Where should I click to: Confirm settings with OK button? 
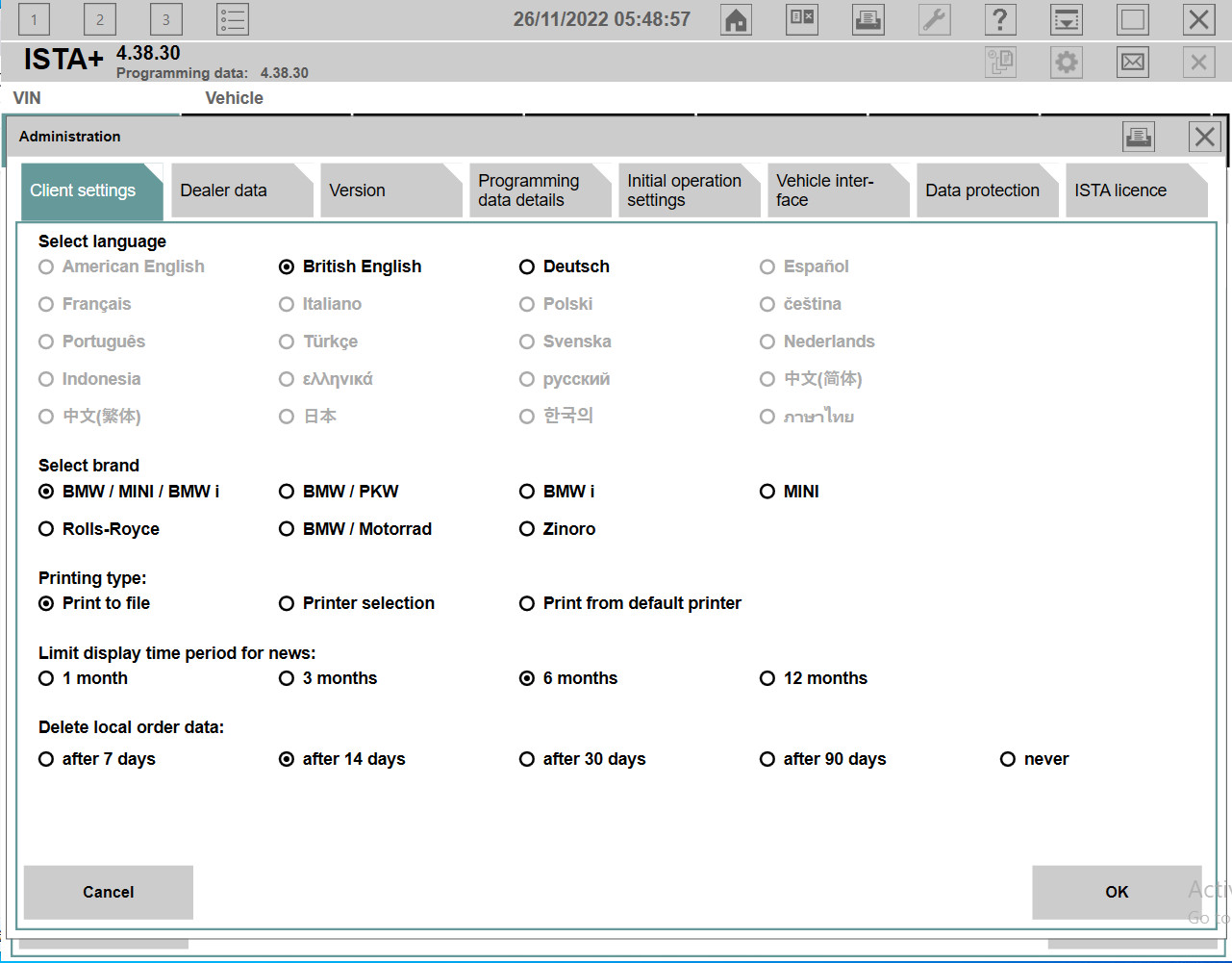click(1117, 892)
